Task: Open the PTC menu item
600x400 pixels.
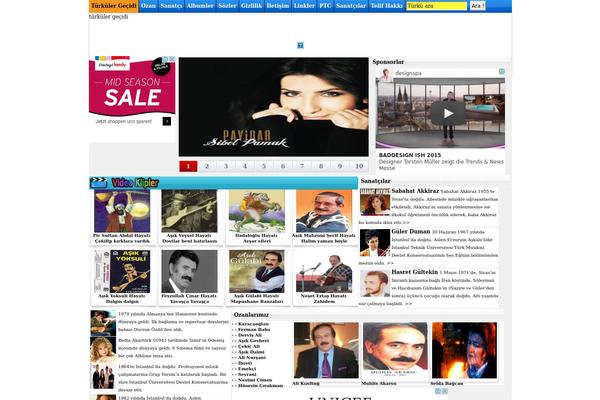Action: 325,6
